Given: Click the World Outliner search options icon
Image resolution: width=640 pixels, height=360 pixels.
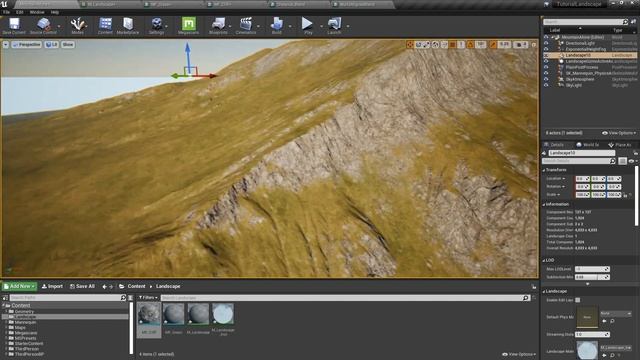Looking at the screenshot, I should 633,22.
